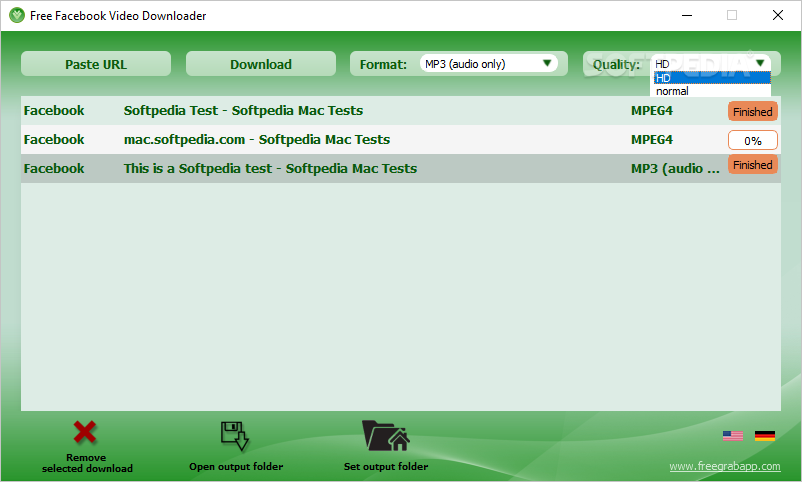Click Facebook source cell in first row
Screen dimensions: 802x482
point(54,111)
